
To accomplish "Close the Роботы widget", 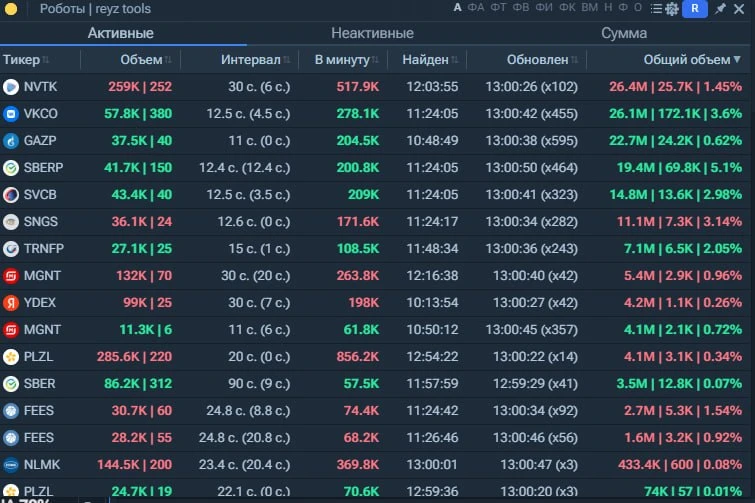I will pos(739,9).
